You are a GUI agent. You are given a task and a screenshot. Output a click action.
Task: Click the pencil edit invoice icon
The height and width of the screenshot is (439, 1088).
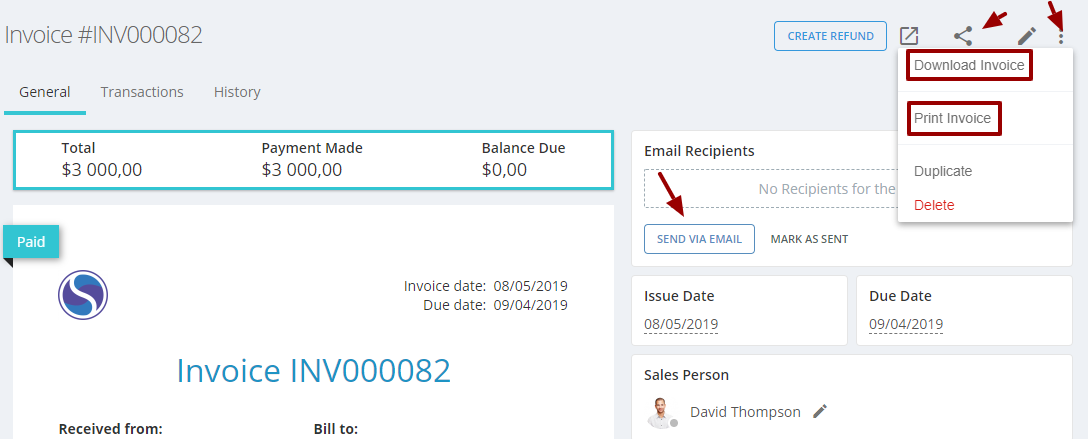(x=1027, y=36)
